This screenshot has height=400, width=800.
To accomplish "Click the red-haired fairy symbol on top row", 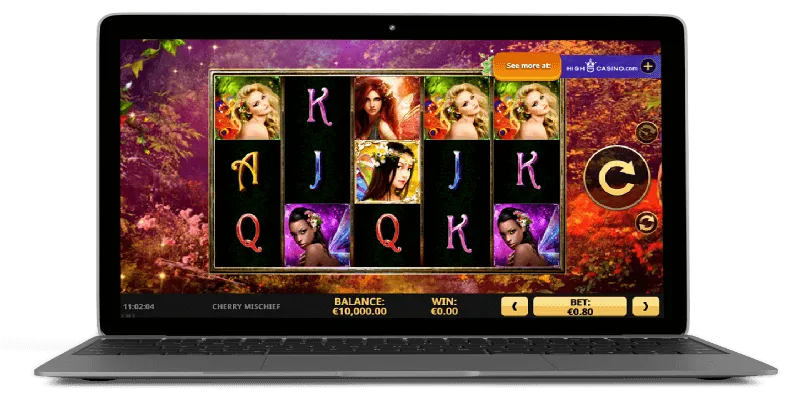I will click(387, 107).
